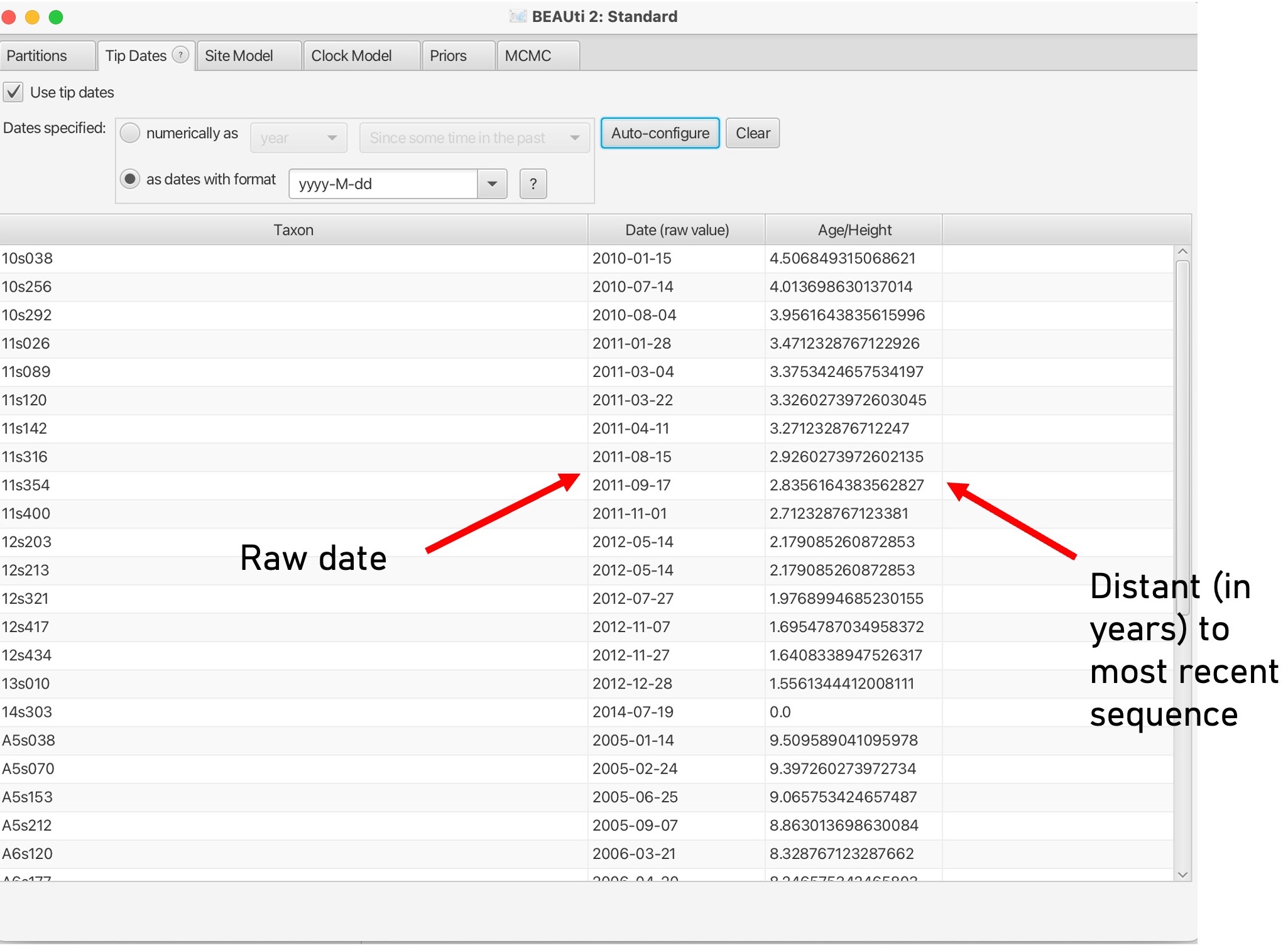Click the question mark date format help button
The image size is (1288, 945).
533,184
